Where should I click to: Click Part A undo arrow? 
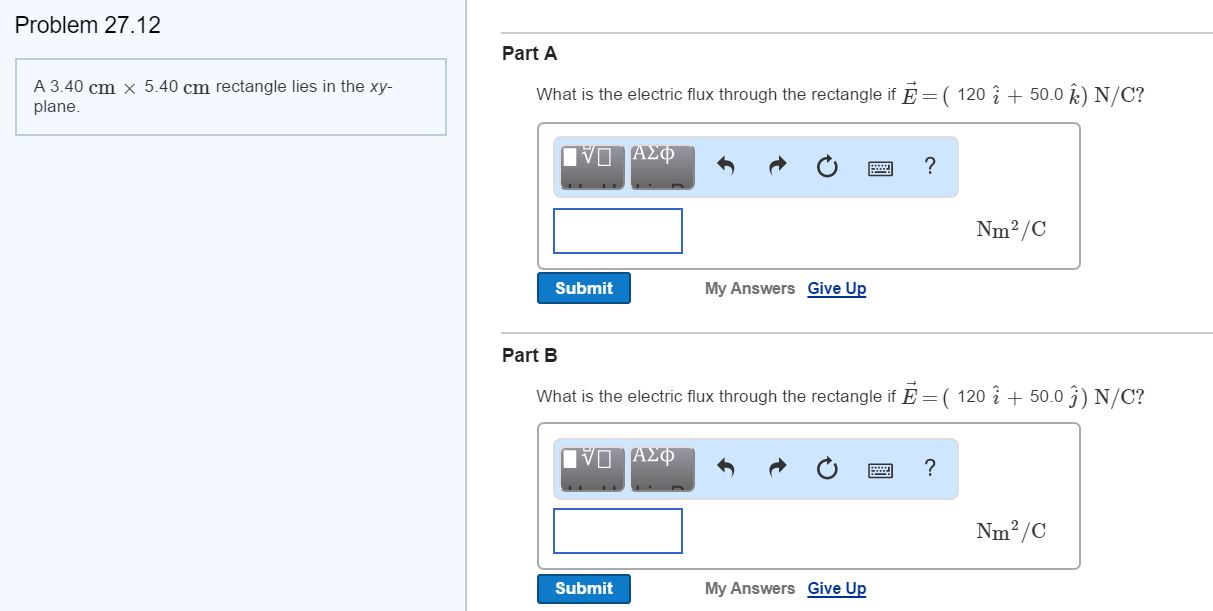tap(727, 168)
